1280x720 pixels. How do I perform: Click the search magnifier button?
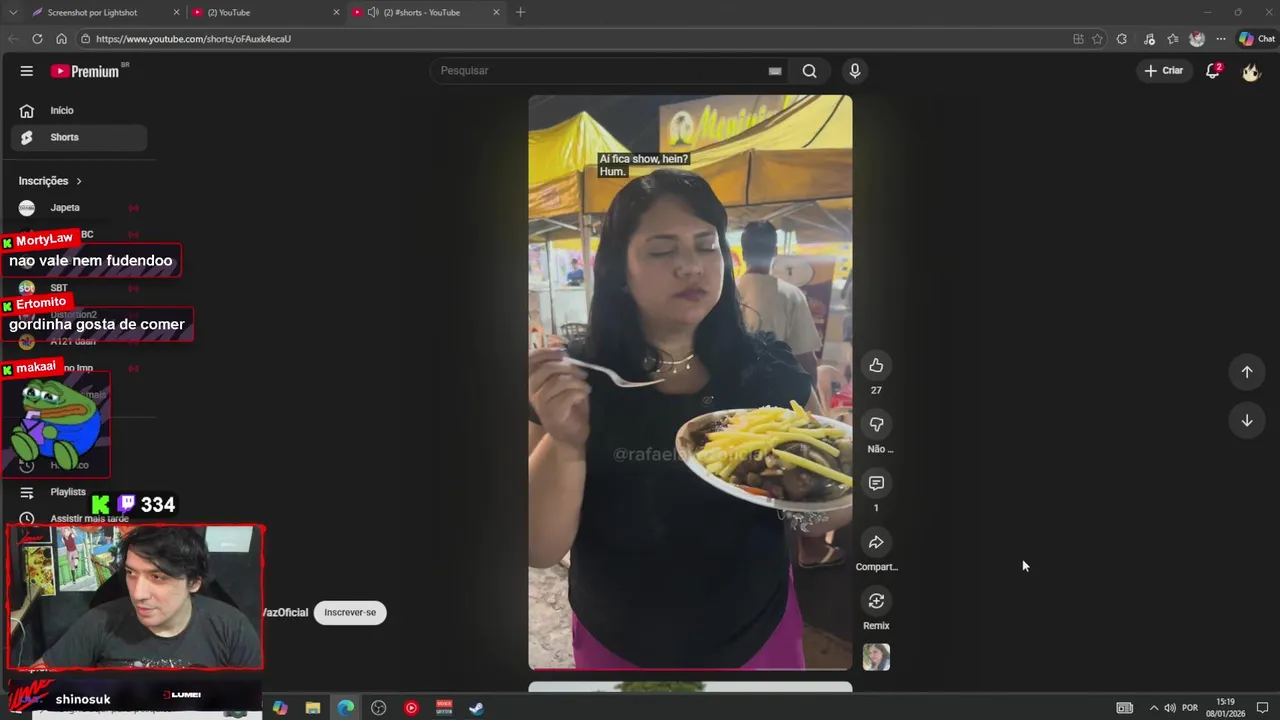click(809, 71)
